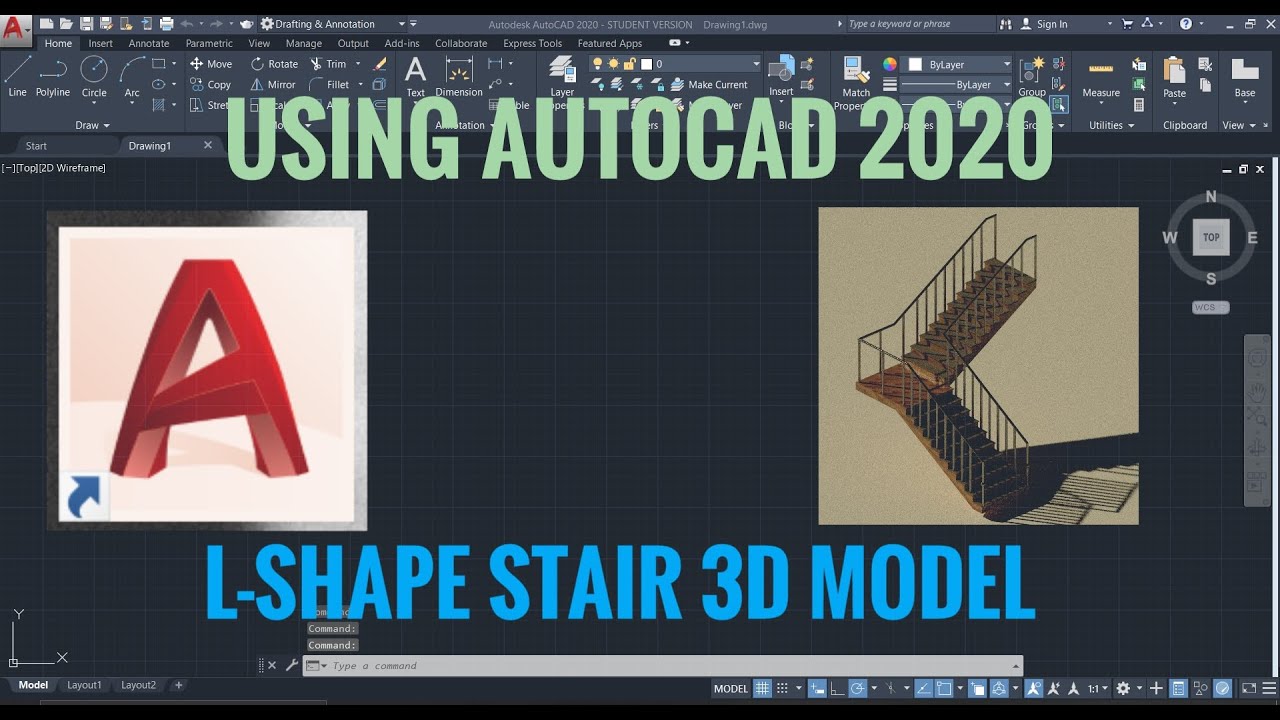Toggle polar tracking in status bar
1280x720 pixels.
[857, 688]
